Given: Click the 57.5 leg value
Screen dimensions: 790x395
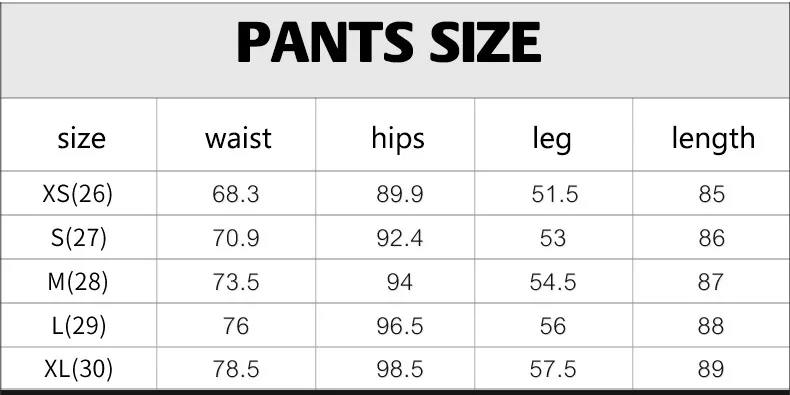Looking at the screenshot, I should pyautogui.click(x=553, y=370).
